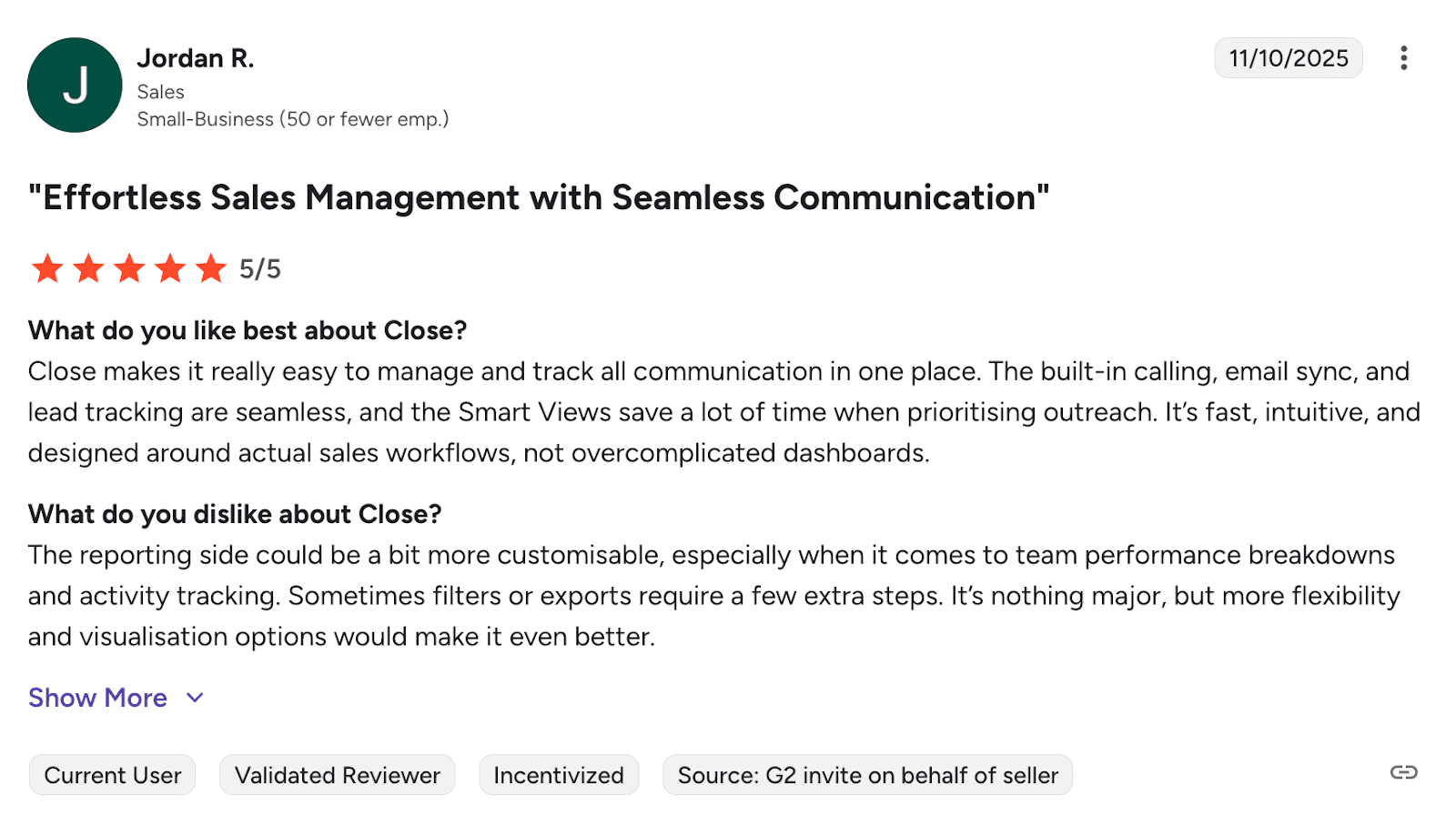This screenshot has width=1456, height=836.
Task: Select the Validated Reviewer tag
Action: click(337, 775)
